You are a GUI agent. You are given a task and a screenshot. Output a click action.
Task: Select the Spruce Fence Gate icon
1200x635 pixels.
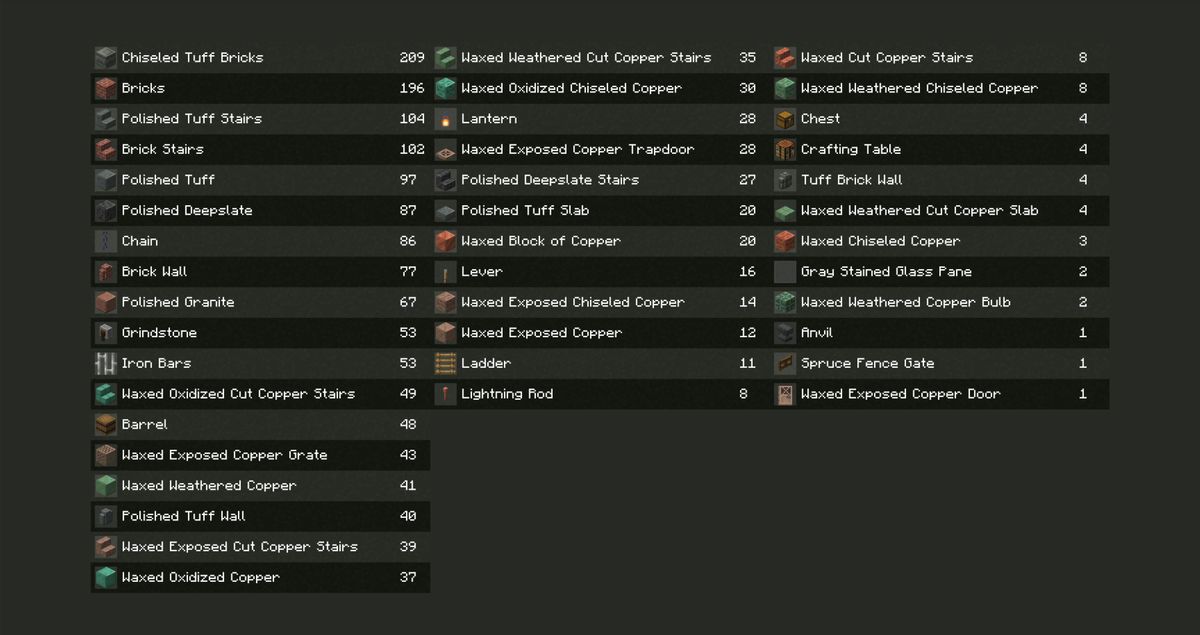pos(785,364)
